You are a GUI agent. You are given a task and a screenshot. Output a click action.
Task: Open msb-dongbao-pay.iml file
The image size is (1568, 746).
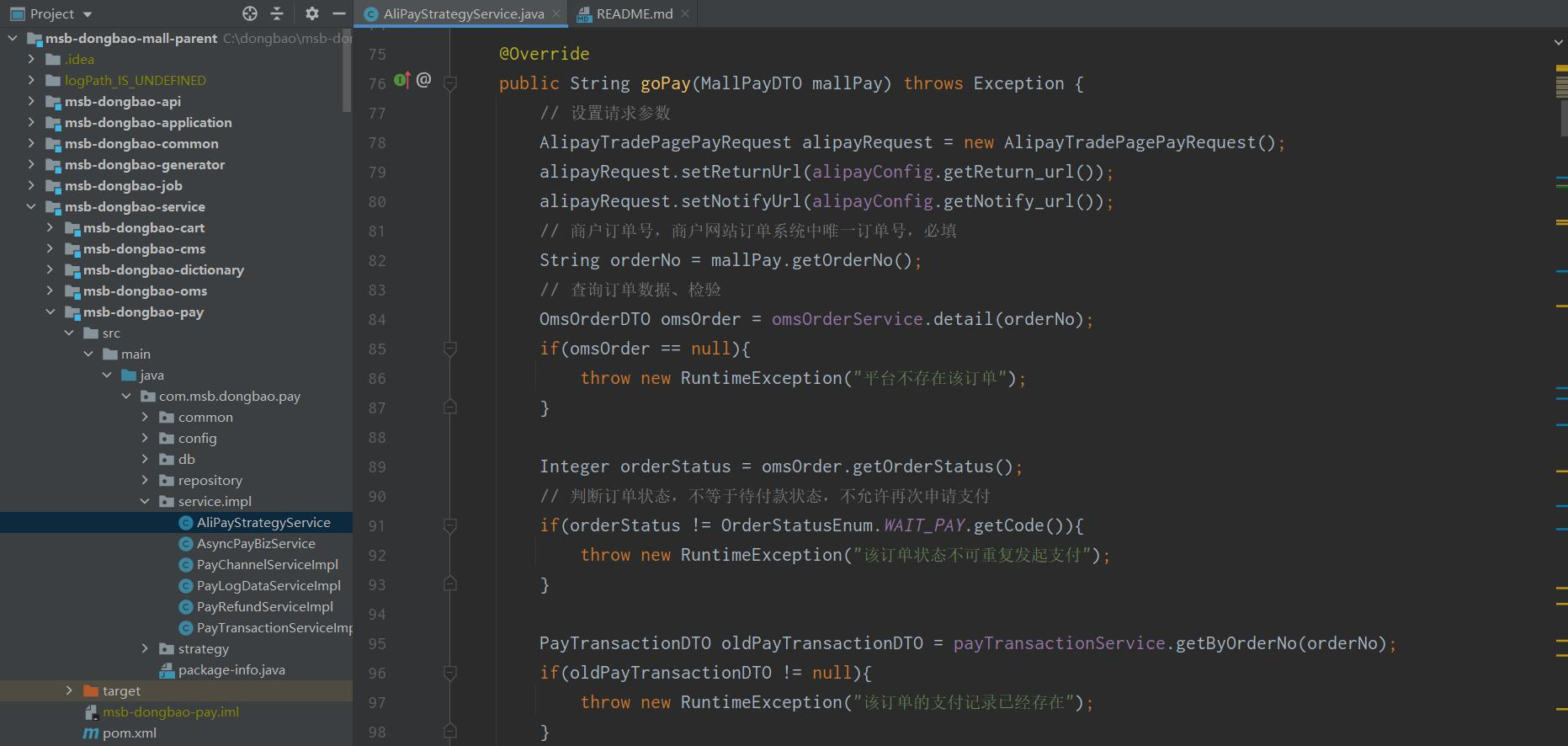(171, 711)
